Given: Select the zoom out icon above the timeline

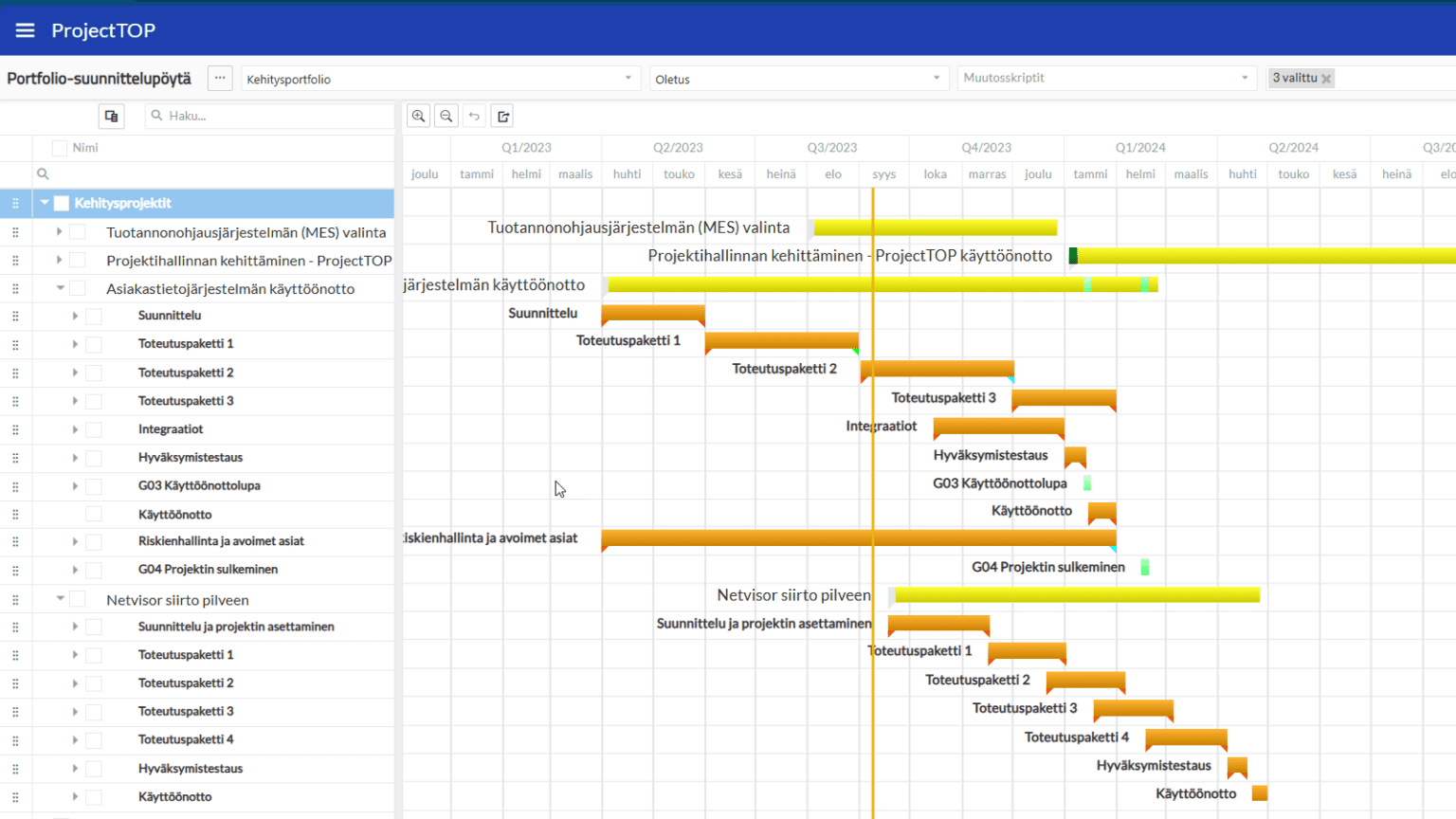Looking at the screenshot, I should point(446,115).
